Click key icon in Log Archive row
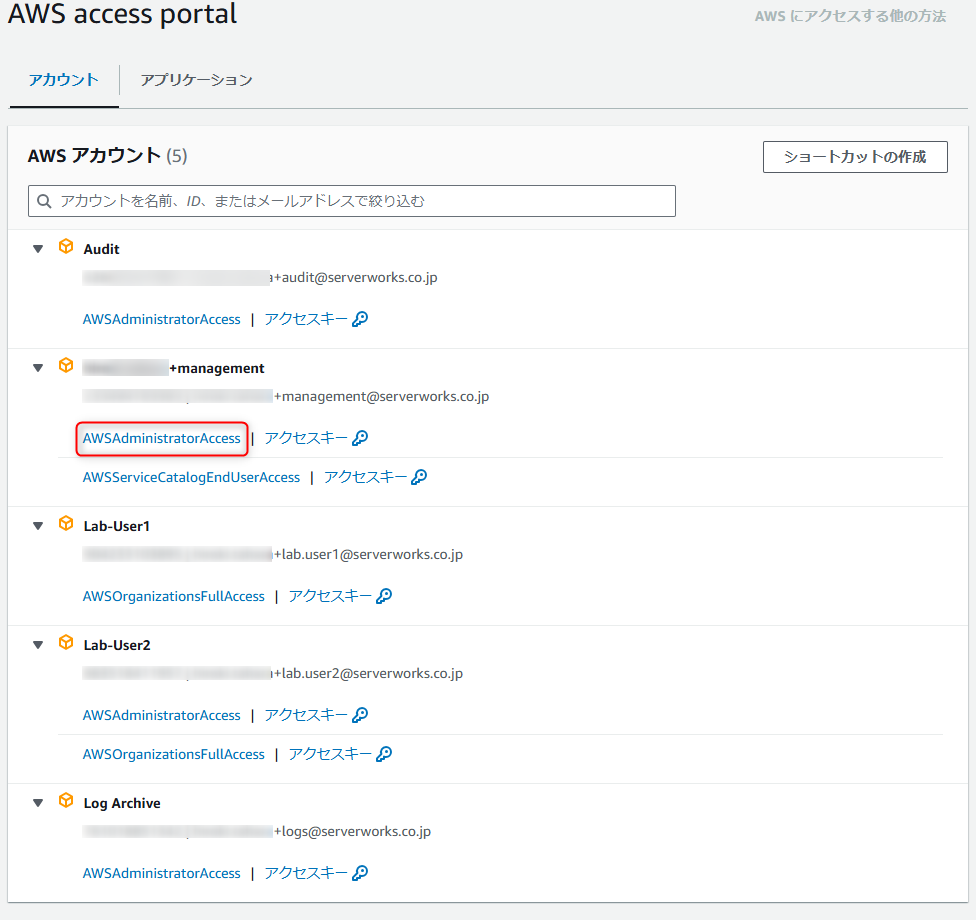Viewport: 976px width, 920px height. click(x=360, y=873)
